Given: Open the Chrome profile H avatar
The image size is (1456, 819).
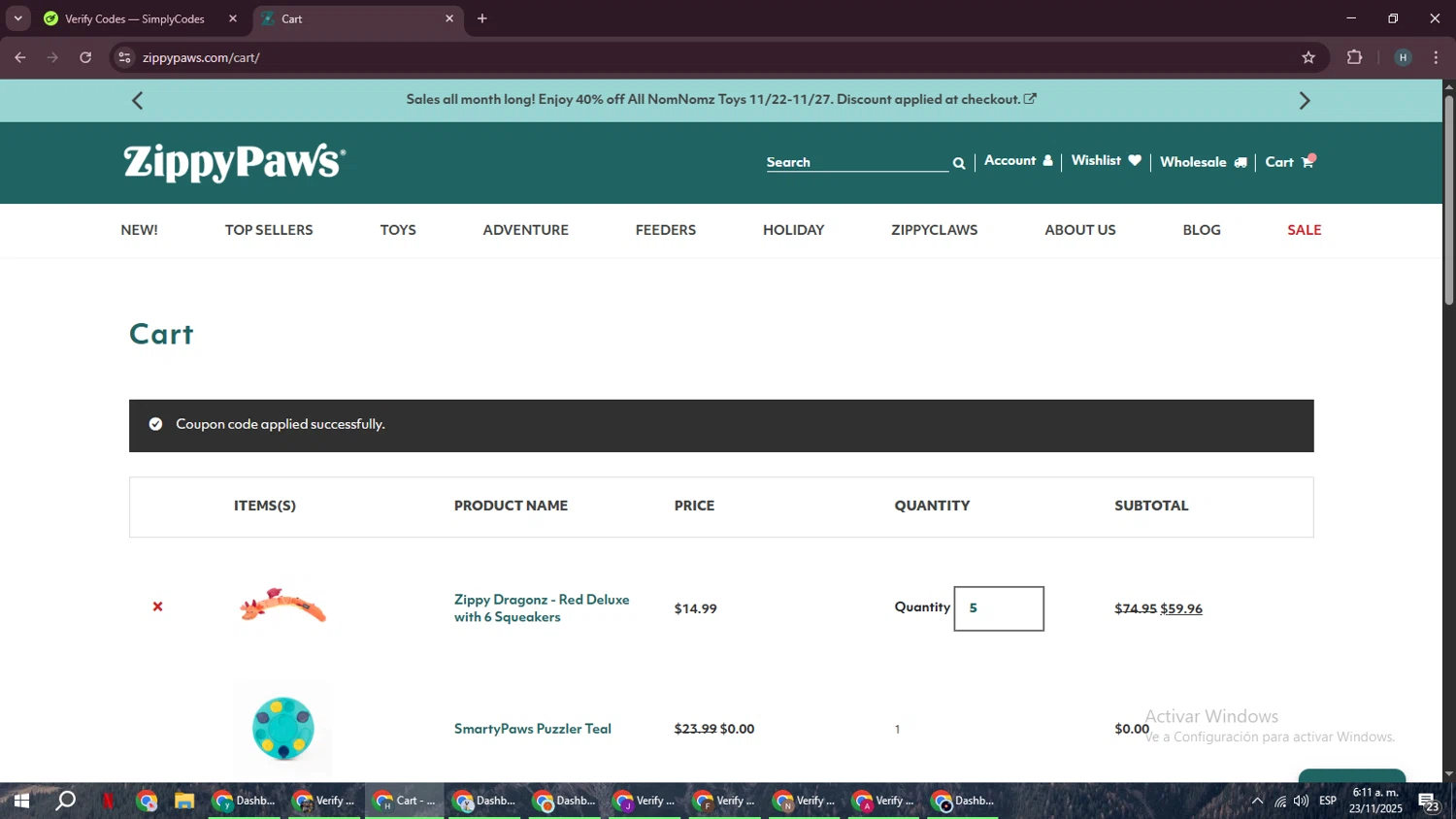Looking at the screenshot, I should [1403, 57].
